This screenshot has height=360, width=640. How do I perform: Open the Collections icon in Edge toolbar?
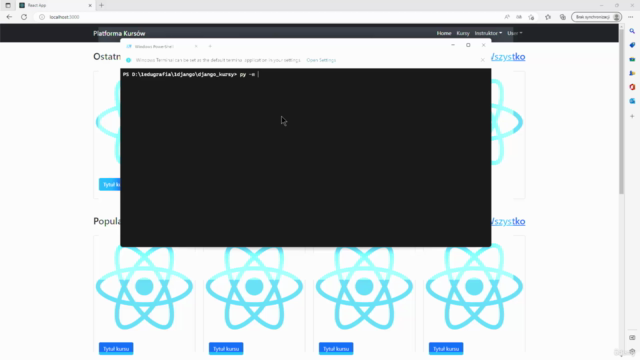click(x=562, y=17)
